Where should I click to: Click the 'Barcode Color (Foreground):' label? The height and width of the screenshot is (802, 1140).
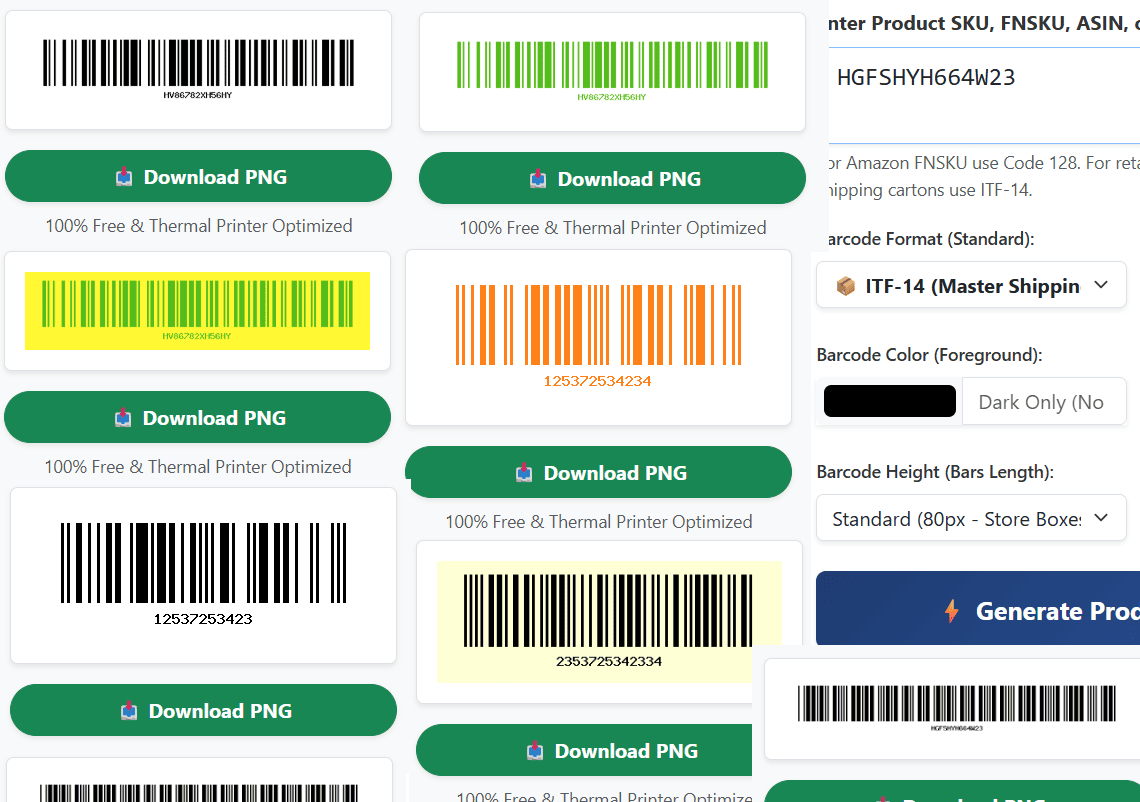click(x=929, y=355)
